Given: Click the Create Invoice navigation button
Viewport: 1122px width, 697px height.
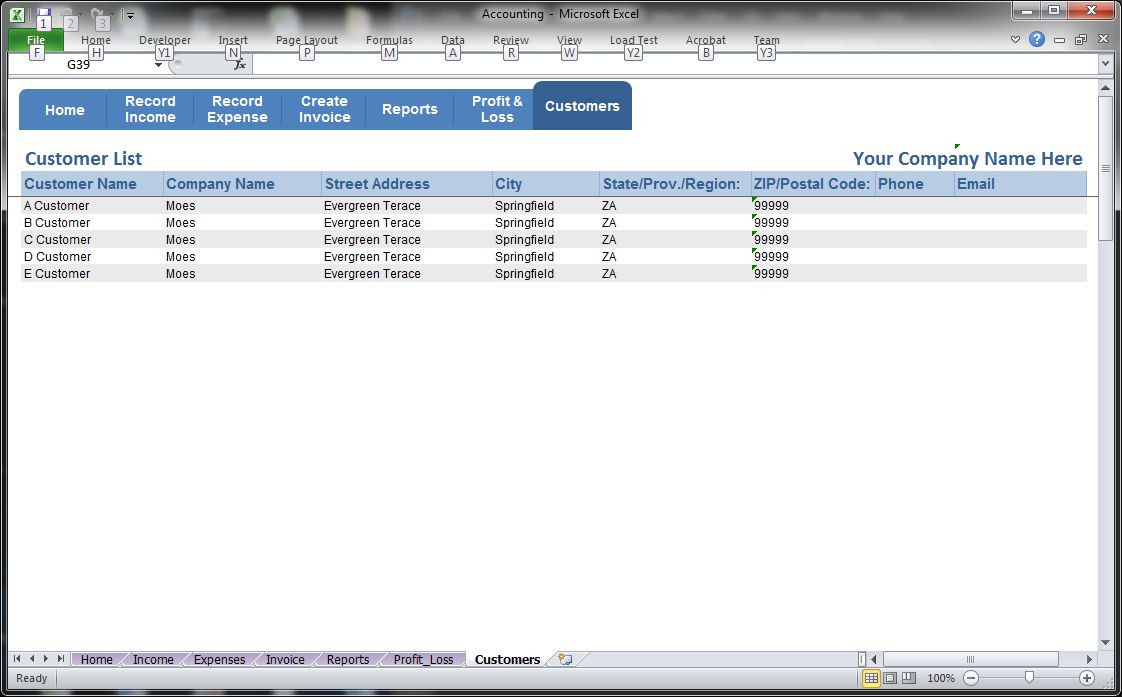Looking at the screenshot, I should (x=324, y=109).
